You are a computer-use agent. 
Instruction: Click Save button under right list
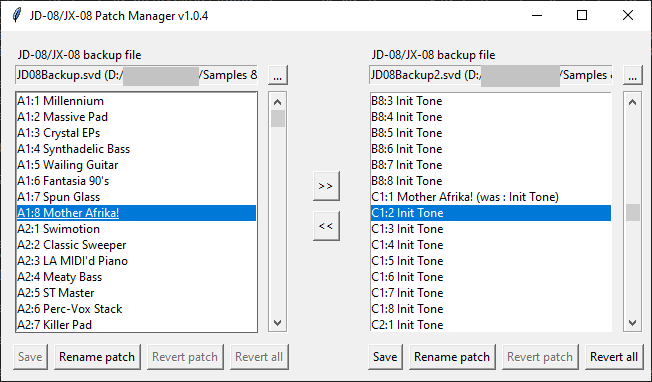point(385,357)
